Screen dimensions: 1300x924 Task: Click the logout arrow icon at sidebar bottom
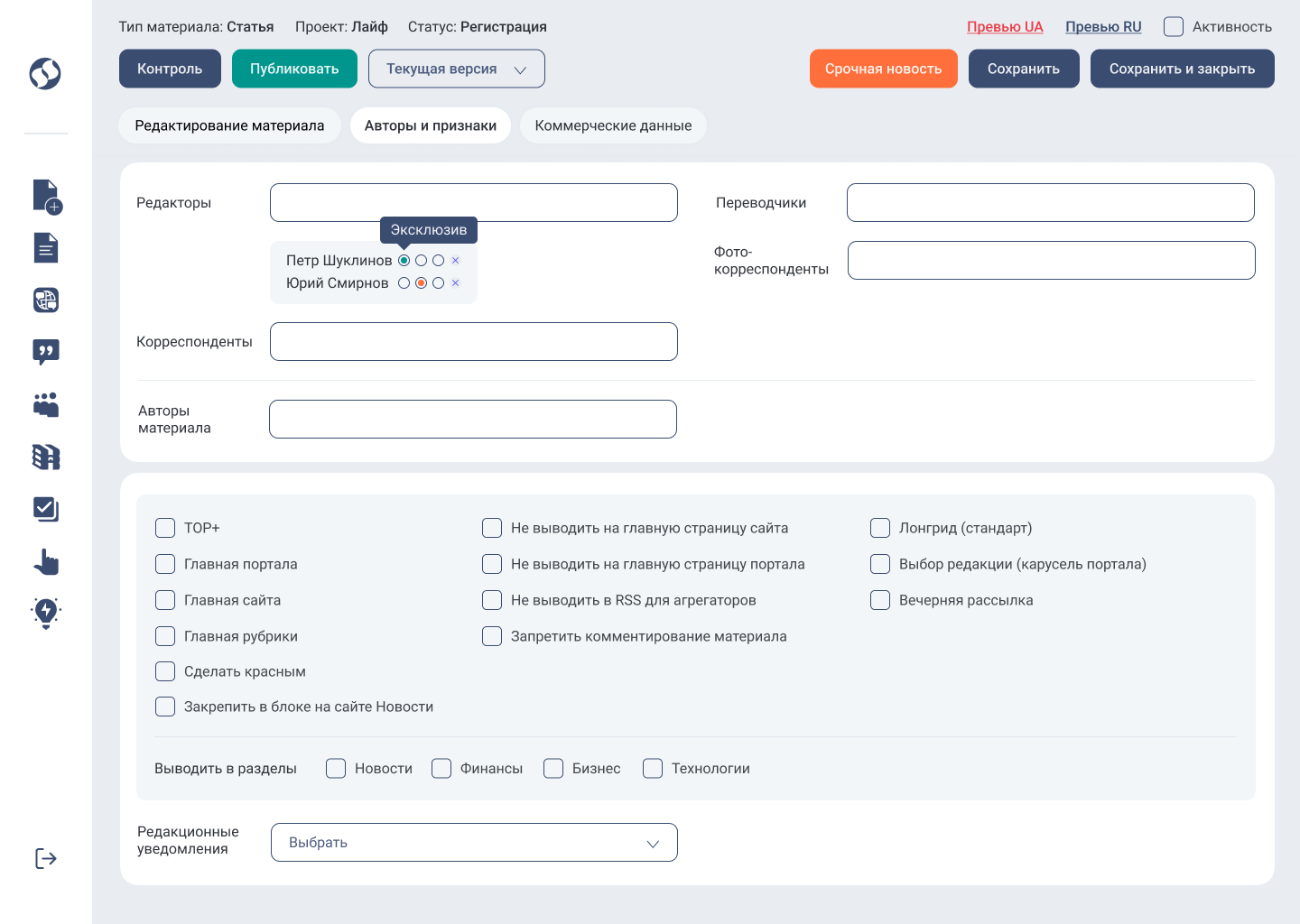click(x=46, y=858)
